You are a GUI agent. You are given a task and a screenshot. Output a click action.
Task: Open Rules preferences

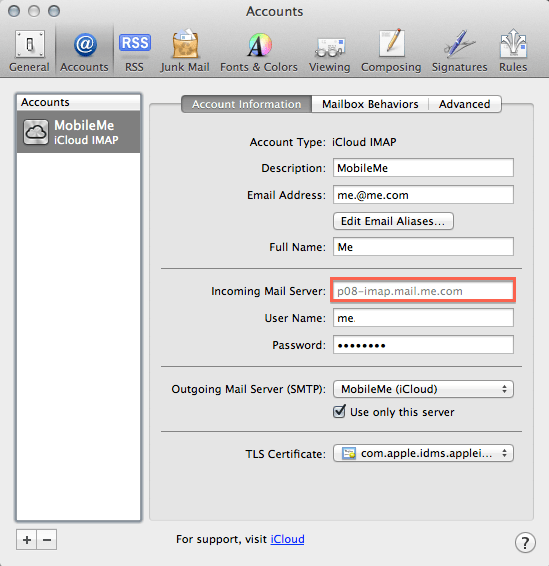513,51
